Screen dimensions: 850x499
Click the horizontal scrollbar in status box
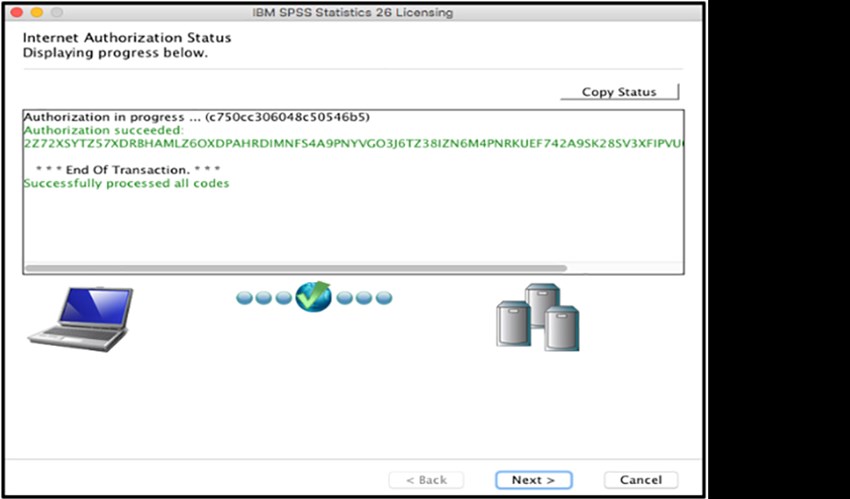296,268
